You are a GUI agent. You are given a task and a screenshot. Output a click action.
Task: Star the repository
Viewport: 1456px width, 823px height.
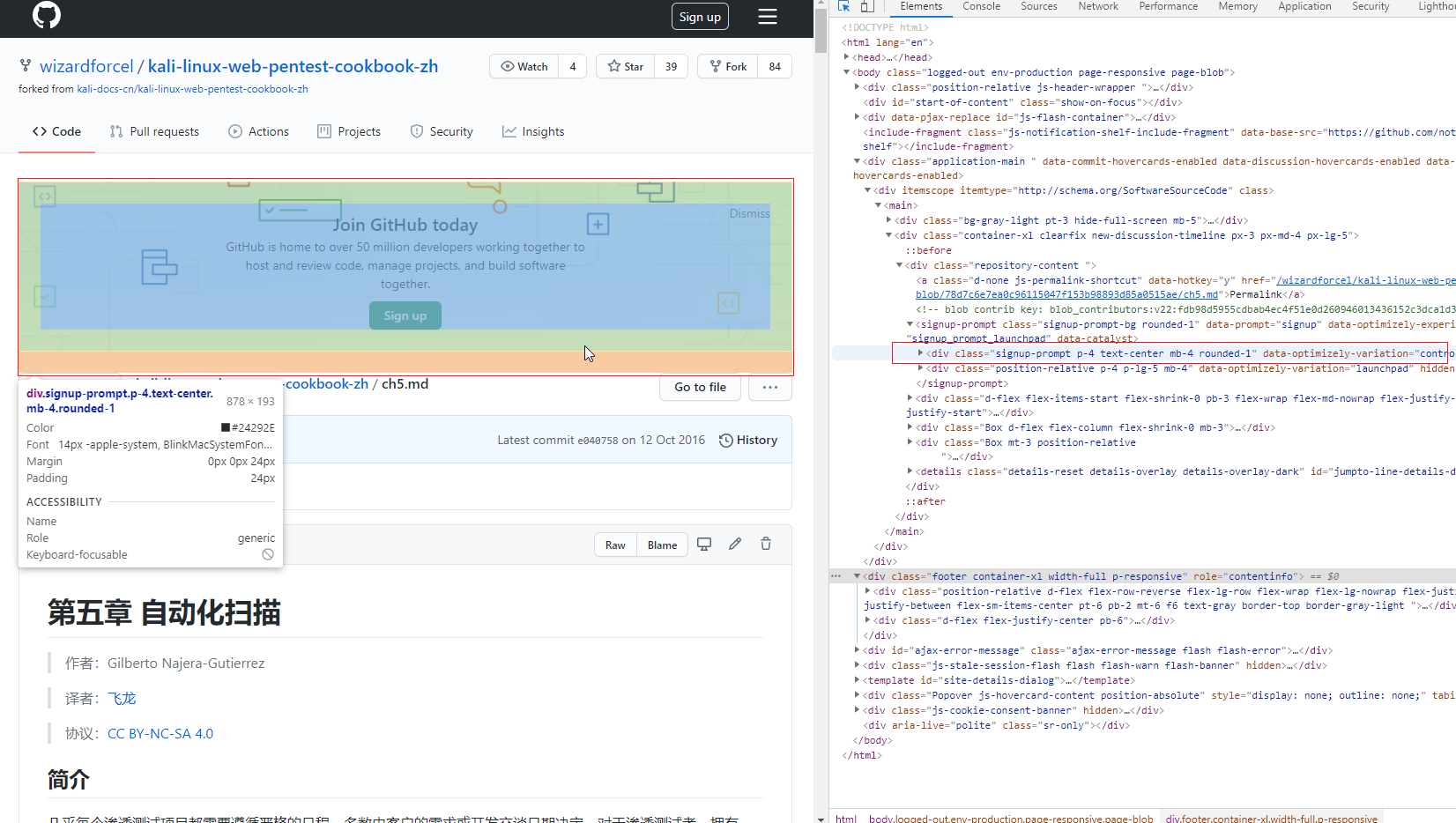pos(626,67)
